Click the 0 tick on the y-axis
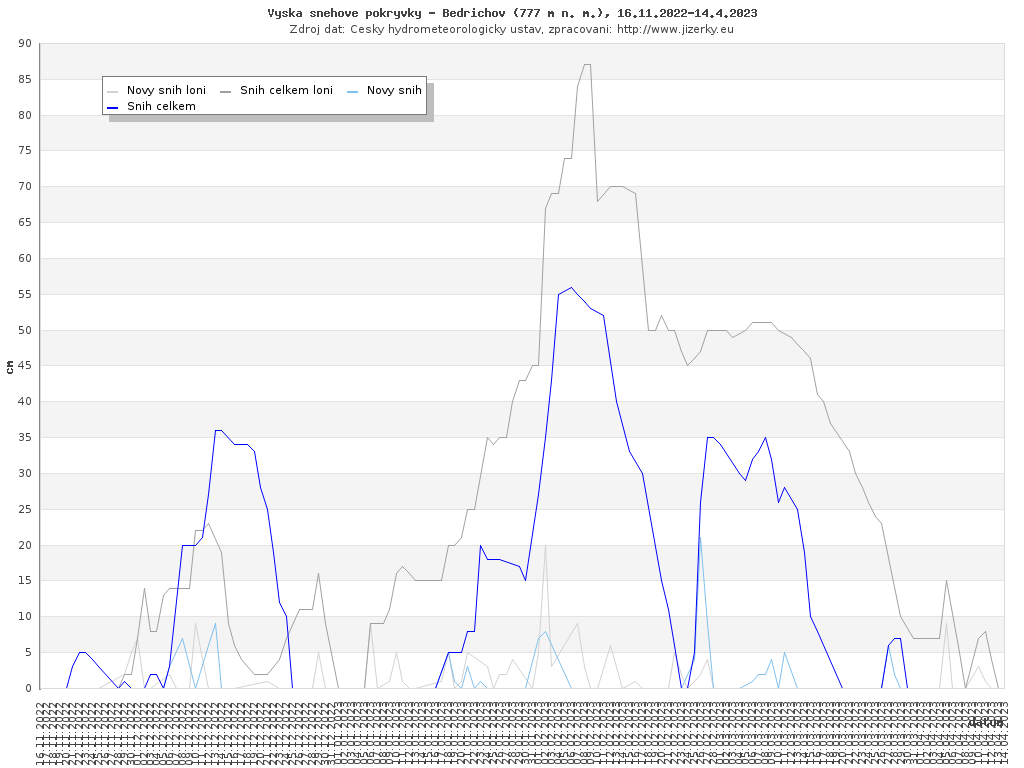1024x768 pixels. click(x=28, y=689)
